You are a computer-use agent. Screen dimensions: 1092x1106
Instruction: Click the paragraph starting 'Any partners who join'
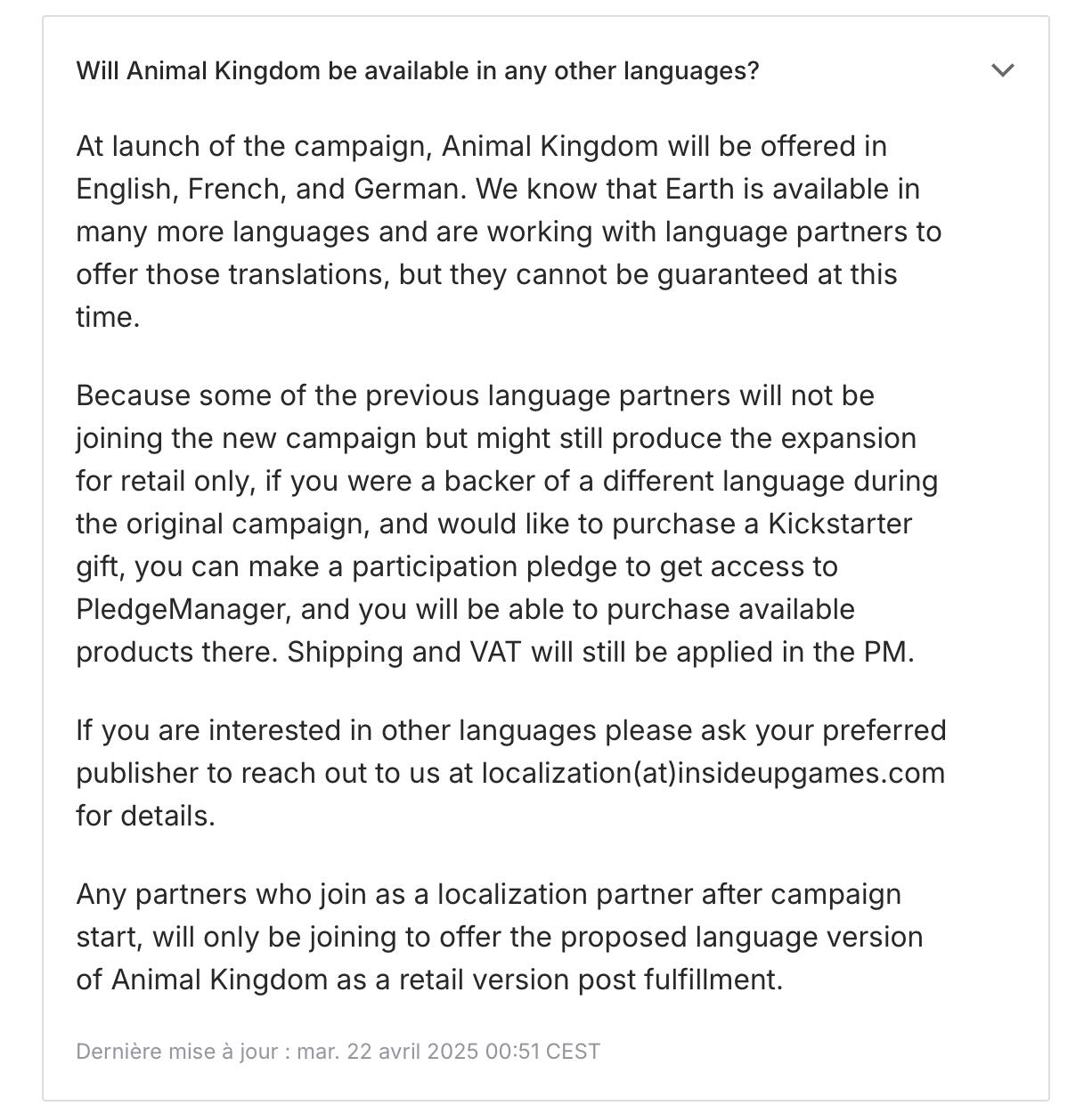[x=500, y=937]
